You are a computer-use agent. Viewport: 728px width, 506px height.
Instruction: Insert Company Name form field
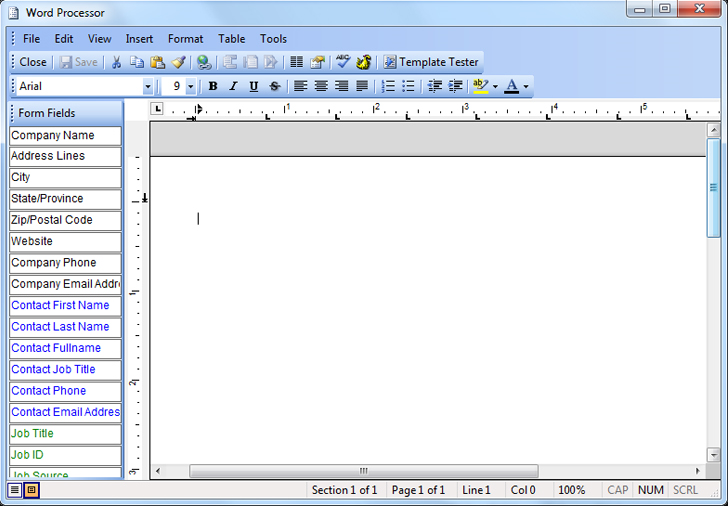(65, 136)
